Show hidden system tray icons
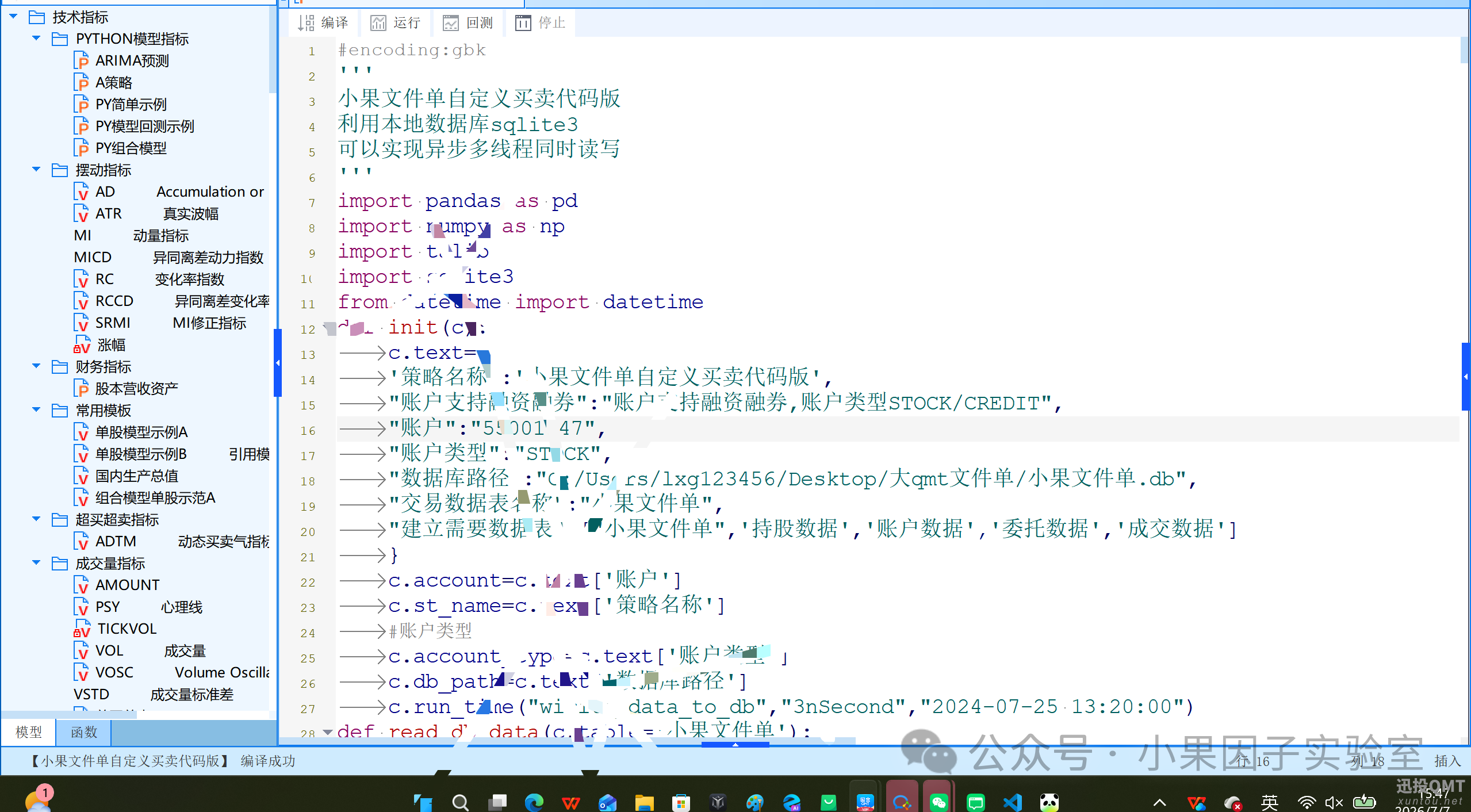1471x812 pixels. coord(1160,803)
